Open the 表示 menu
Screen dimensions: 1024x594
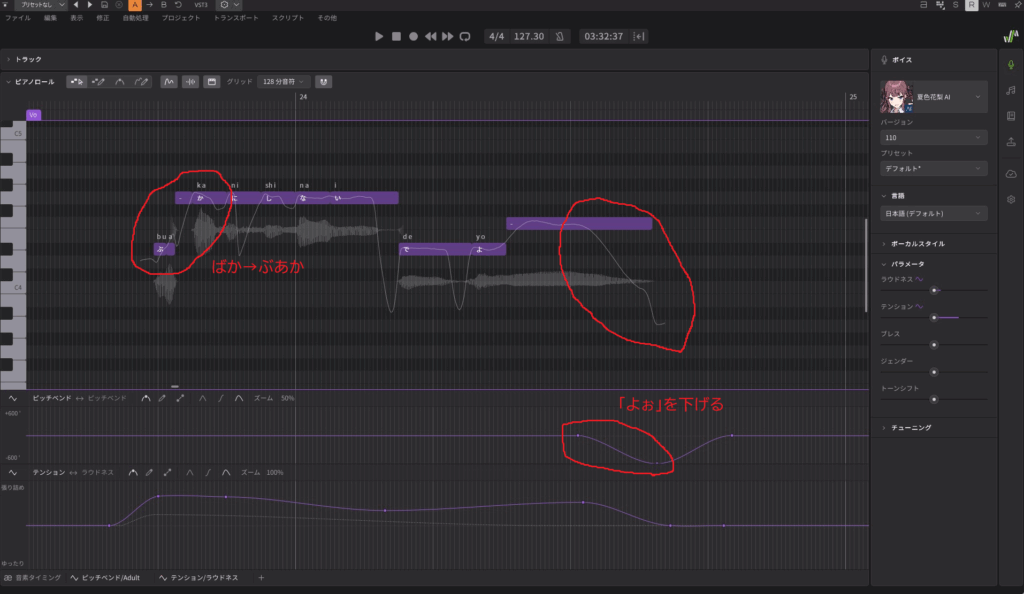(x=76, y=18)
